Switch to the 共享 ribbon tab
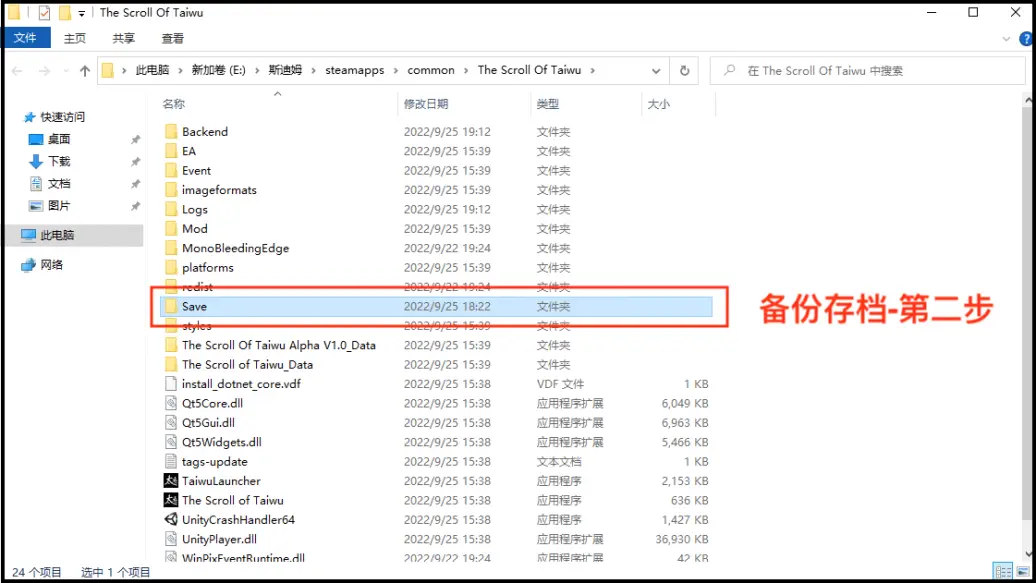 124,38
